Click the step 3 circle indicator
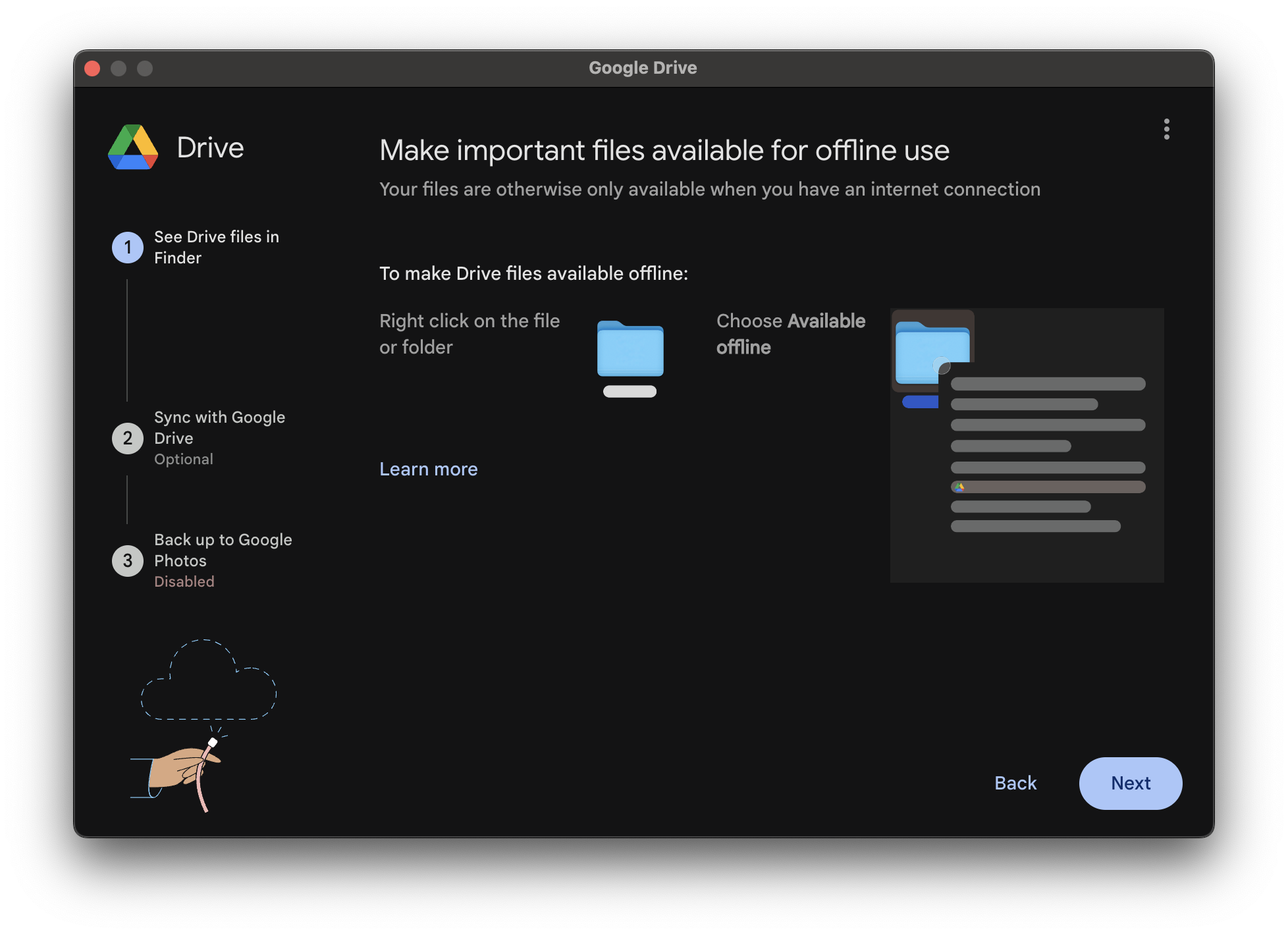Viewport: 1288px width, 935px height. [x=128, y=561]
